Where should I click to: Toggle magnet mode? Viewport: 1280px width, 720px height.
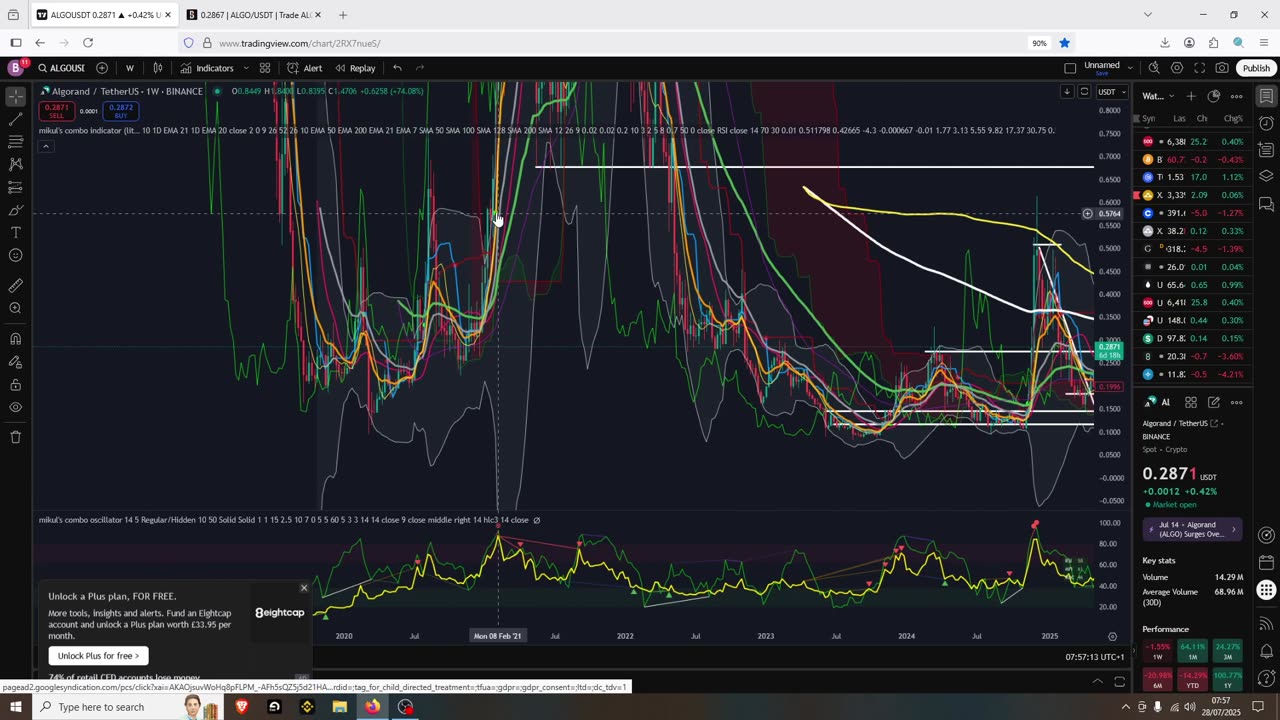15,338
